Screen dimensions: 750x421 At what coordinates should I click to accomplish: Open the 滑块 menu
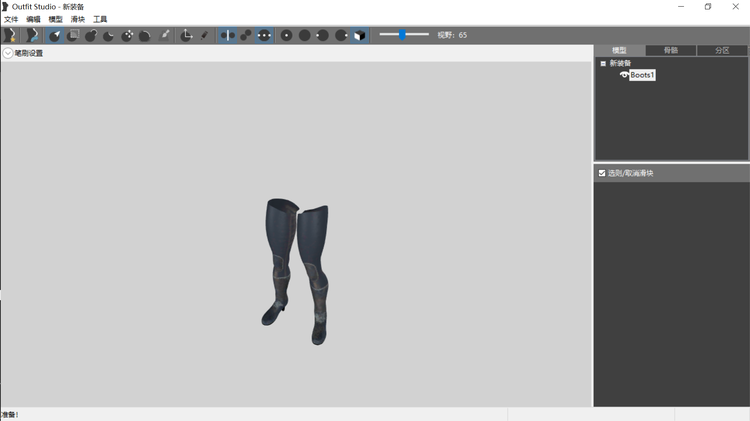77,19
